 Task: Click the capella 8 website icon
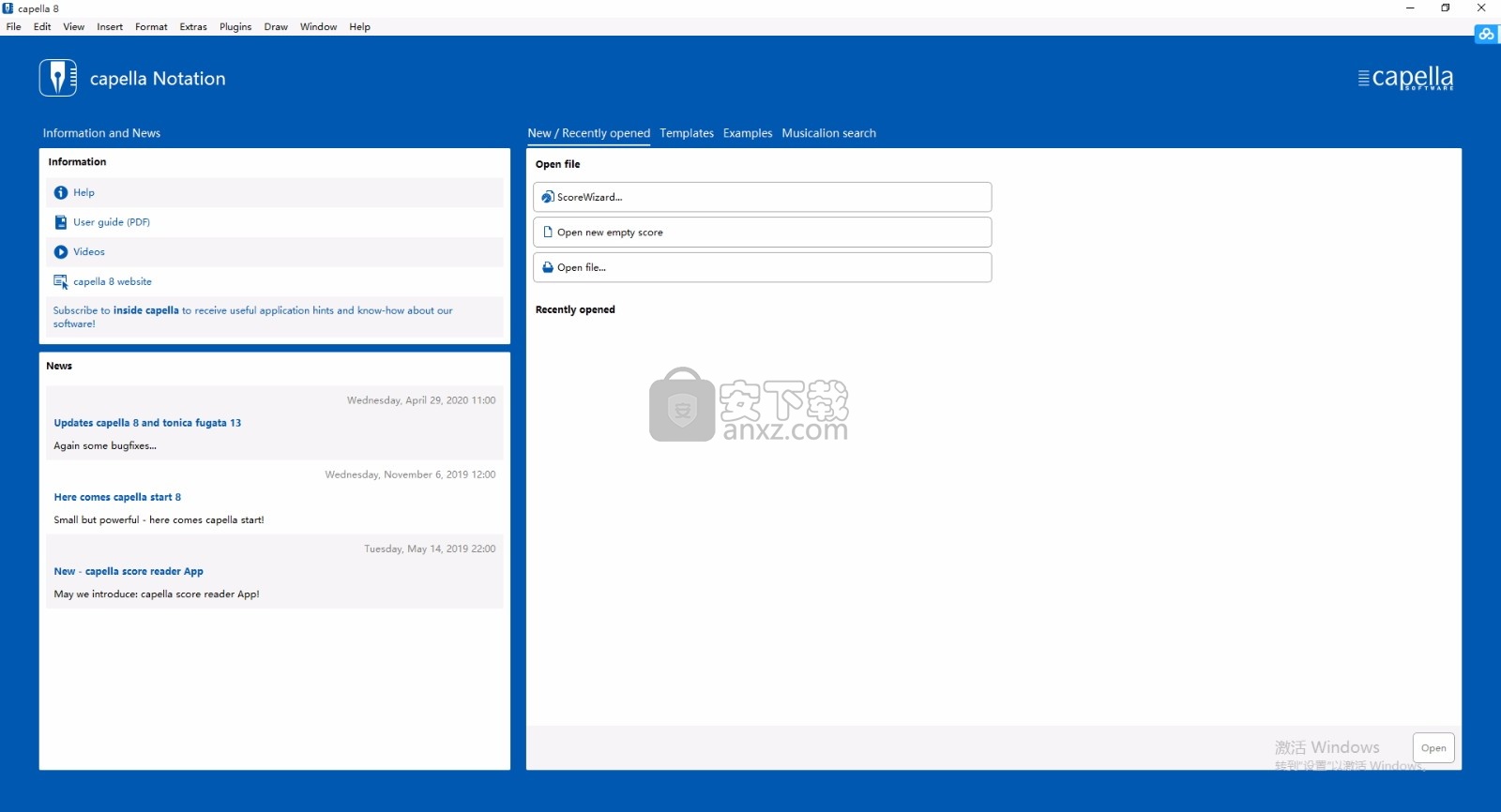tap(61, 281)
